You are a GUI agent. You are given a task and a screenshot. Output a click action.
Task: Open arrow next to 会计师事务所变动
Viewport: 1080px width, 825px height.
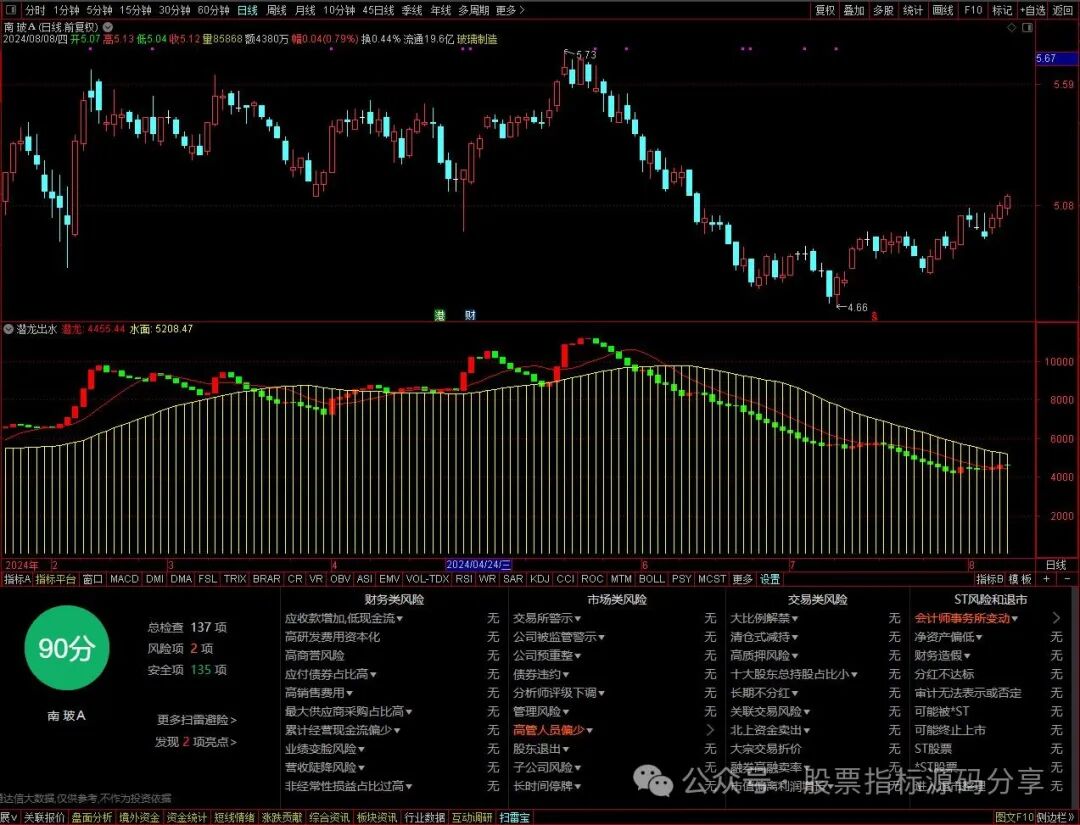pos(1057,618)
